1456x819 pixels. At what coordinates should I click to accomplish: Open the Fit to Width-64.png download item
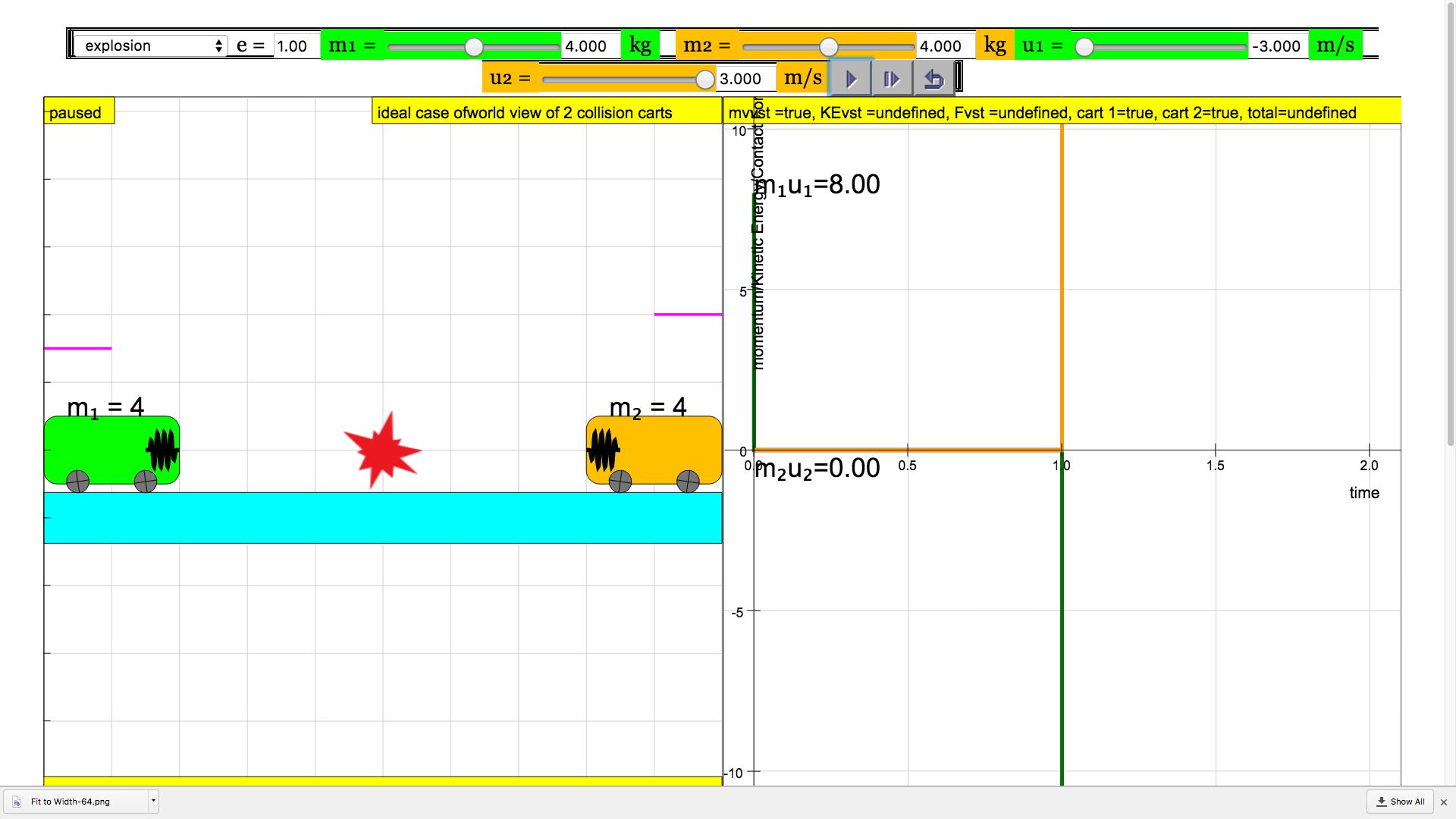point(76,801)
